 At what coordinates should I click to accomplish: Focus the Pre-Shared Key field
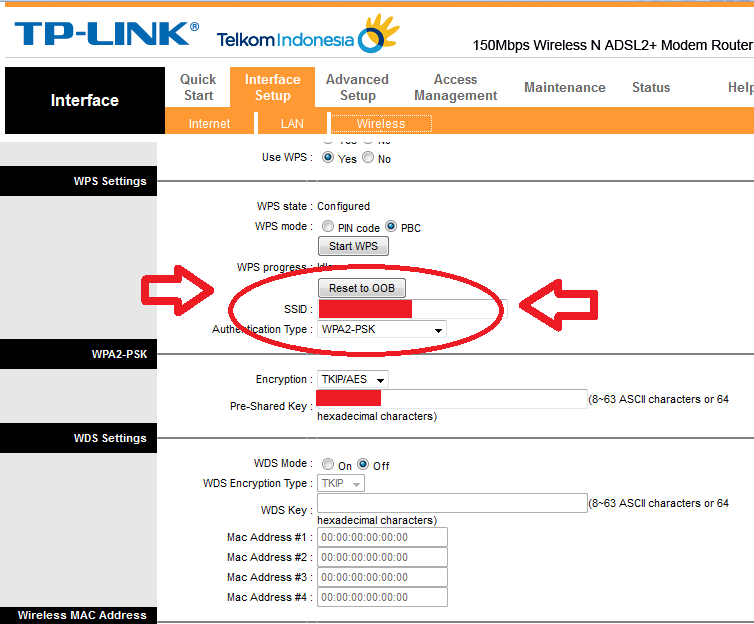coord(452,399)
